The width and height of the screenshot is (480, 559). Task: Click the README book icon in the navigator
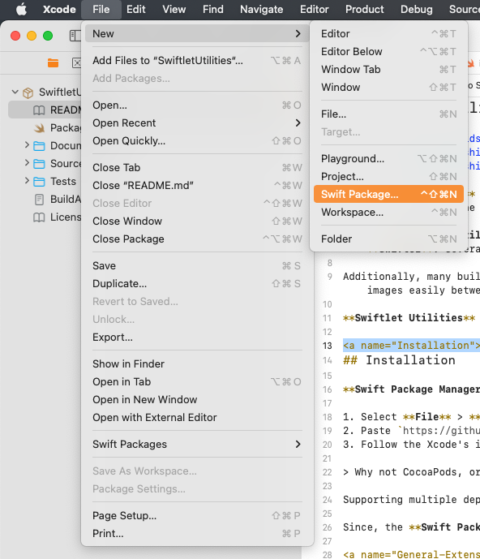pos(39,110)
